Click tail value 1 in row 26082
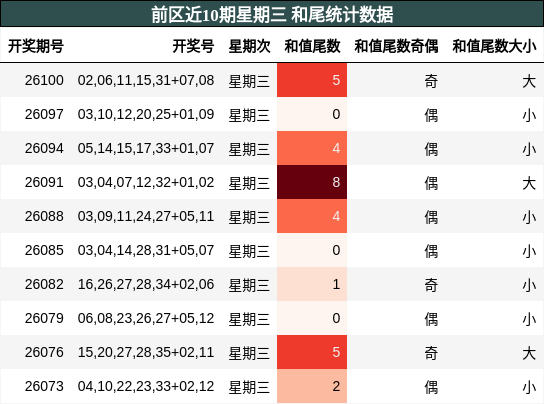The image size is (544, 404). pyautogui.click(x=312, y=284)
